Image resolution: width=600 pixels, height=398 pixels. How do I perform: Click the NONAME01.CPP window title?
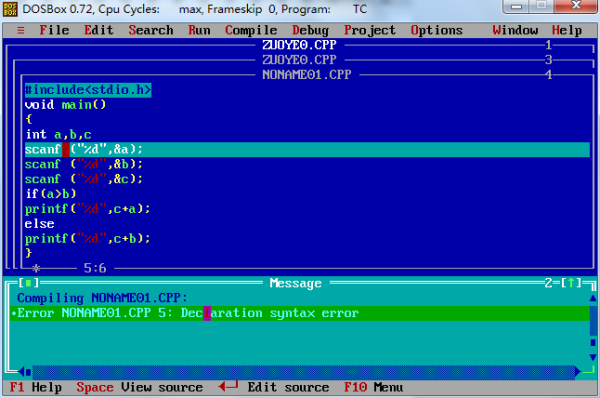(307, 75)
